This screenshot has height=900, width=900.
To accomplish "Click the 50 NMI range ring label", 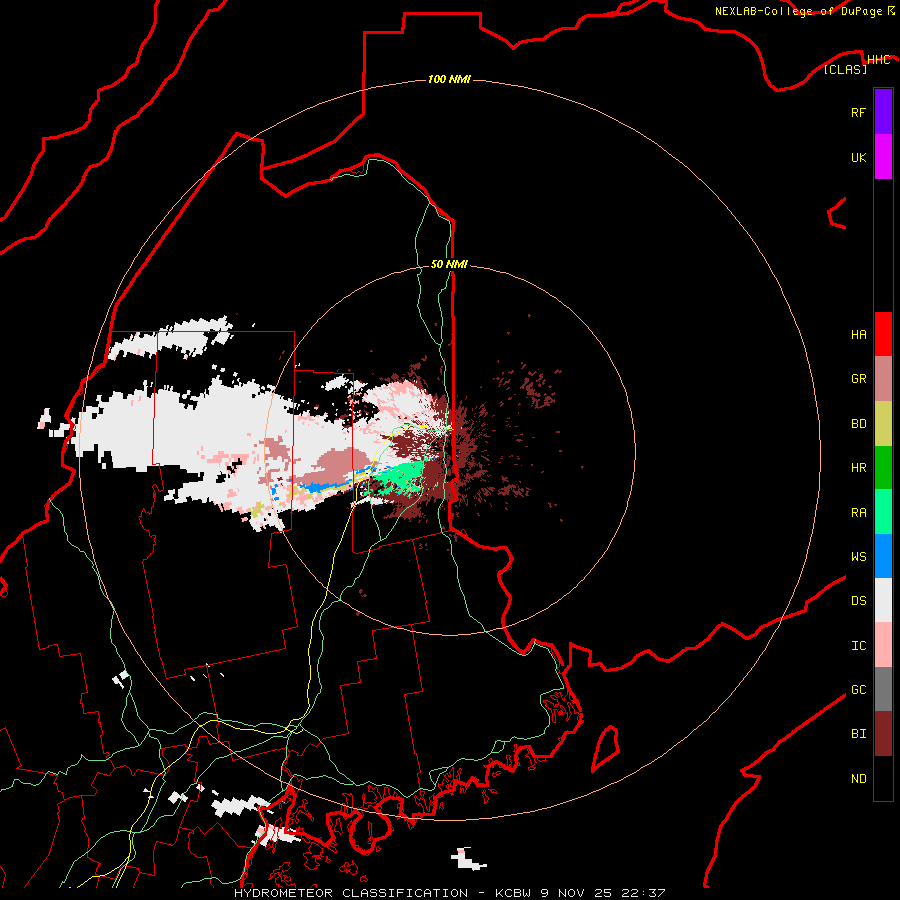I will pos(449,264).
